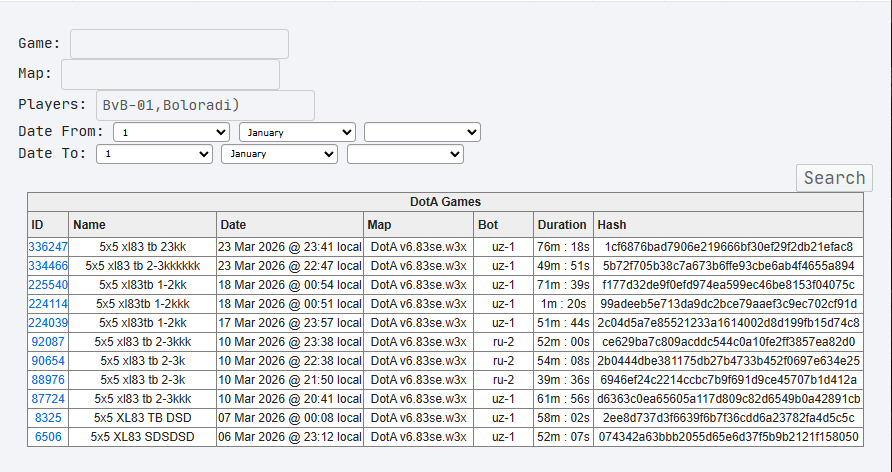Open game ID 88976
This screenshot has height=472, width=892.
click(48, 380)
